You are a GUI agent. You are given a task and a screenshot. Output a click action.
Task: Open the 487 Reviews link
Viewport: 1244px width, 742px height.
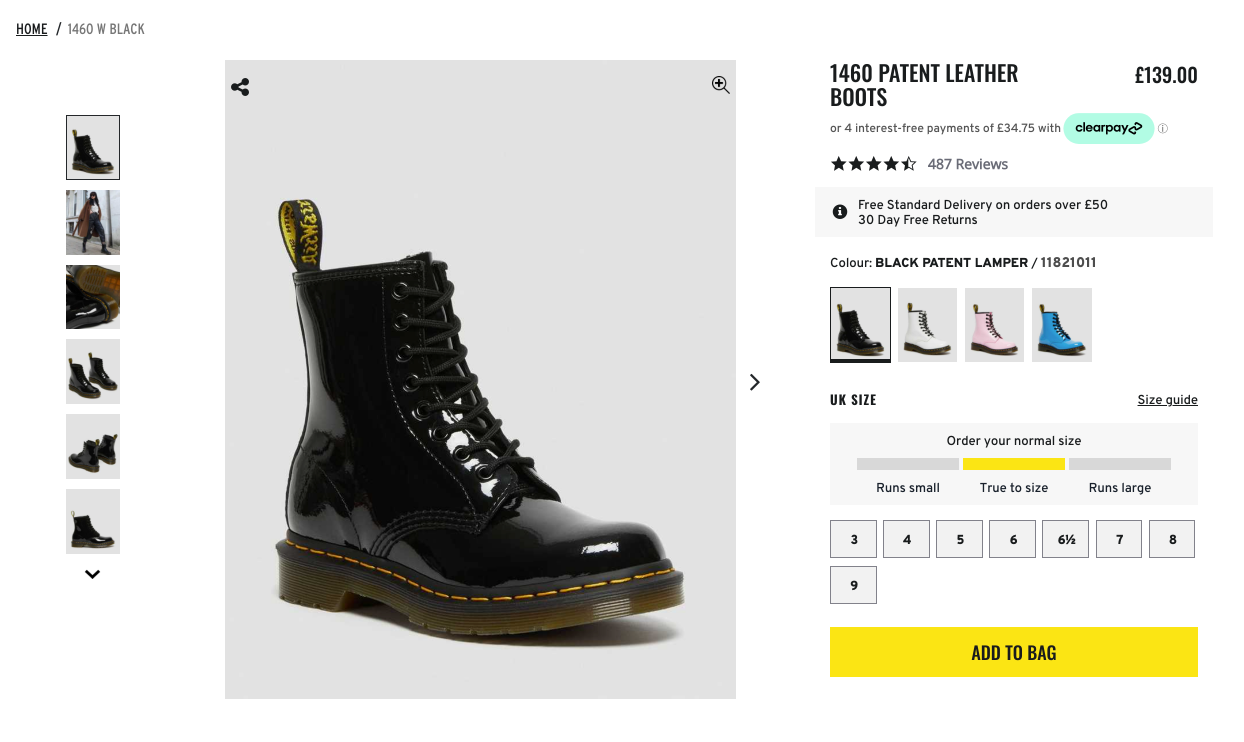pos(967,164)
